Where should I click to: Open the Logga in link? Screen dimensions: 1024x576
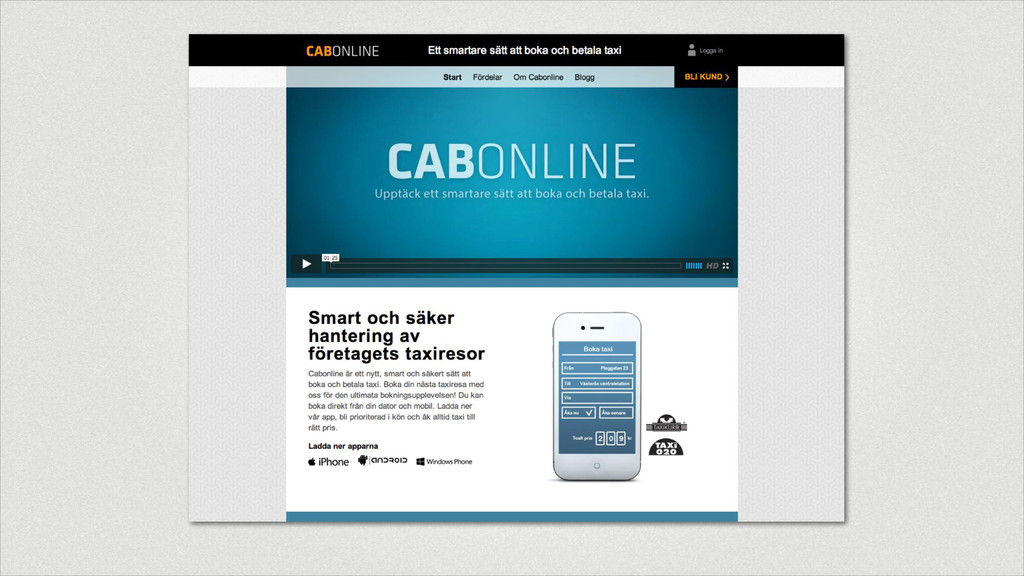(711, 50)
